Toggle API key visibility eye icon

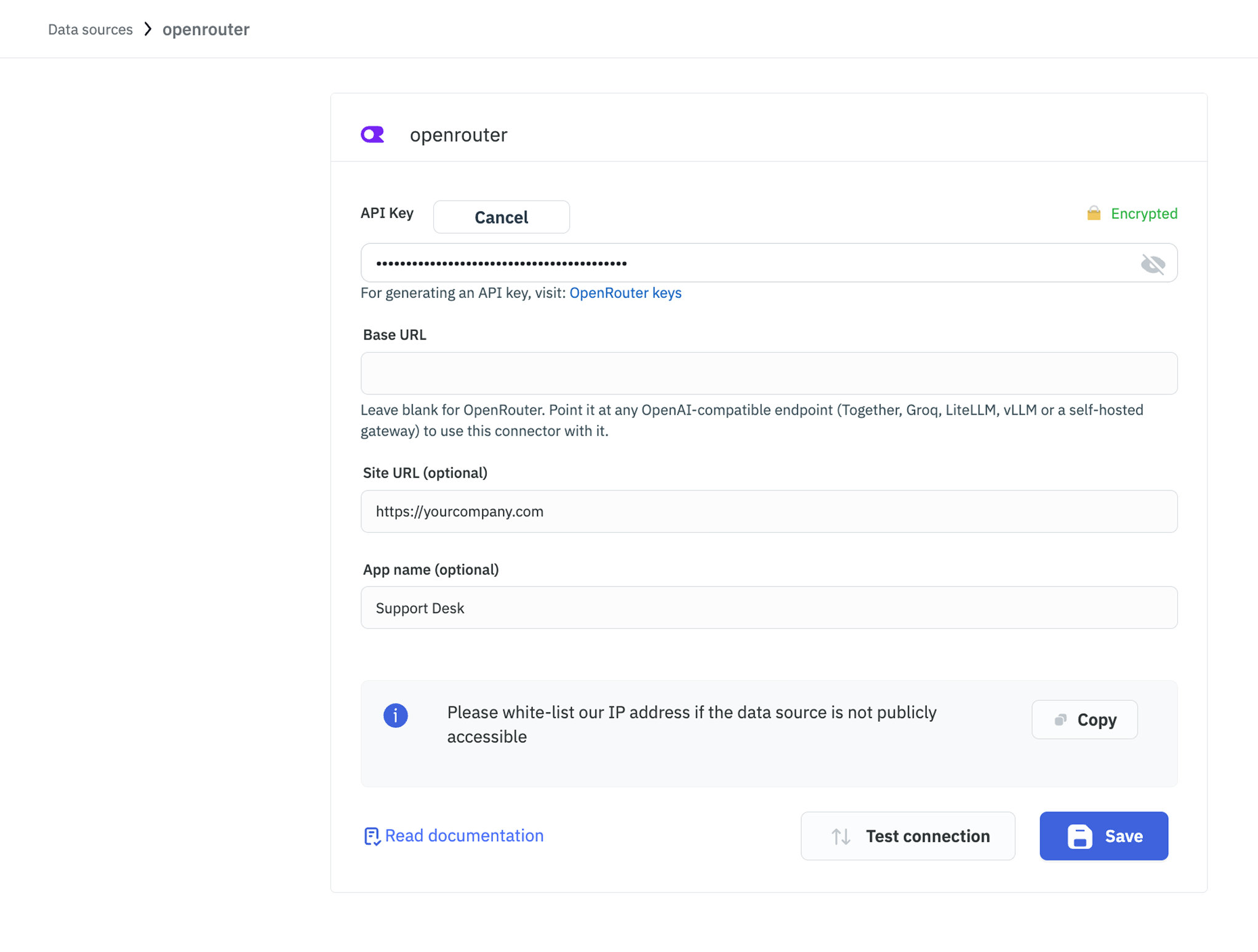coord(1153,264)
